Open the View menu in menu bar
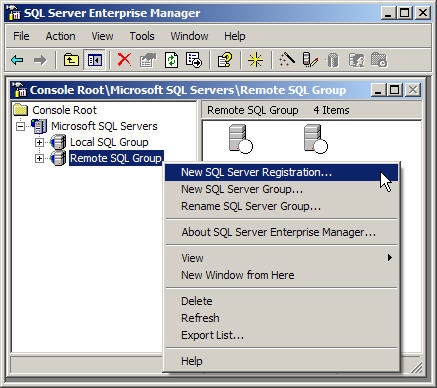The image size is (437, 388). (x=102, y=36)
